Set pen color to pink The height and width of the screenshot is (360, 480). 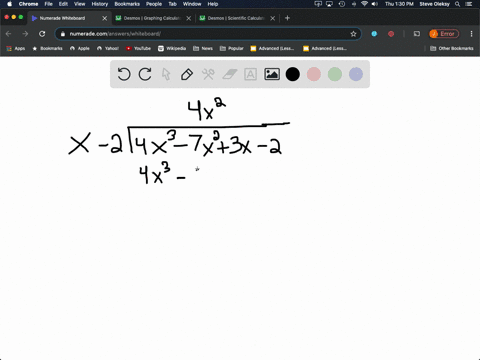314,74
